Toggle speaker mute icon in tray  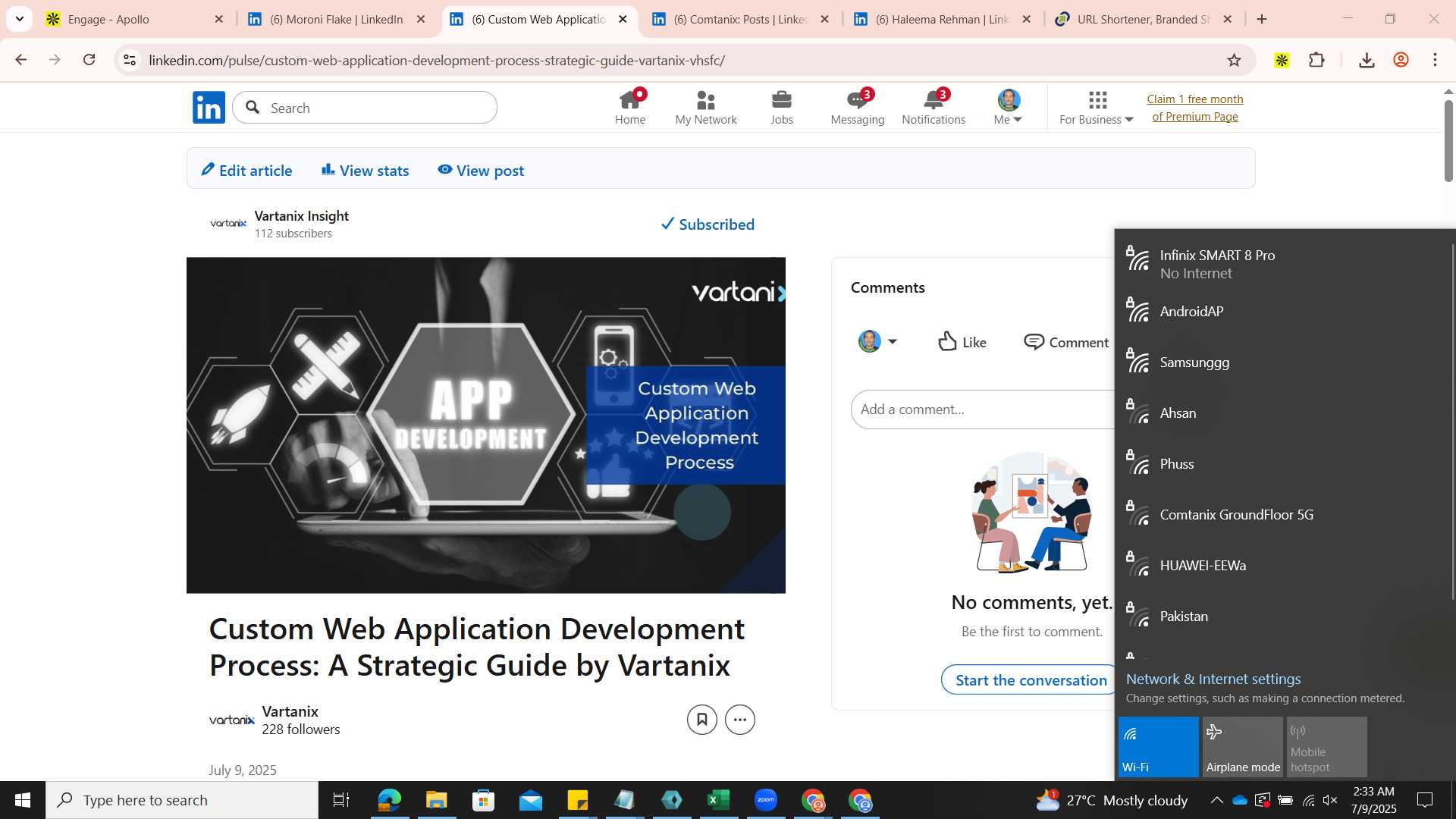coord(1330,800)
